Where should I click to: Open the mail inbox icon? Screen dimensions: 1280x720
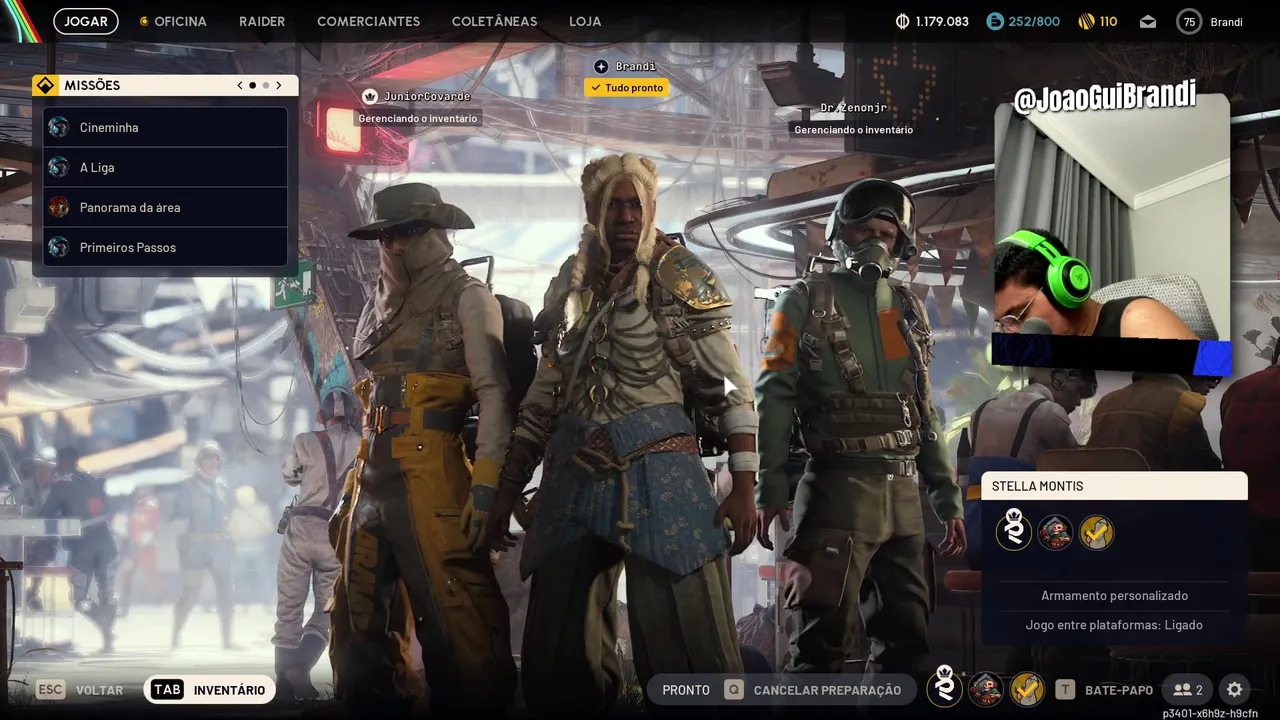click(x=1147, y=21)
